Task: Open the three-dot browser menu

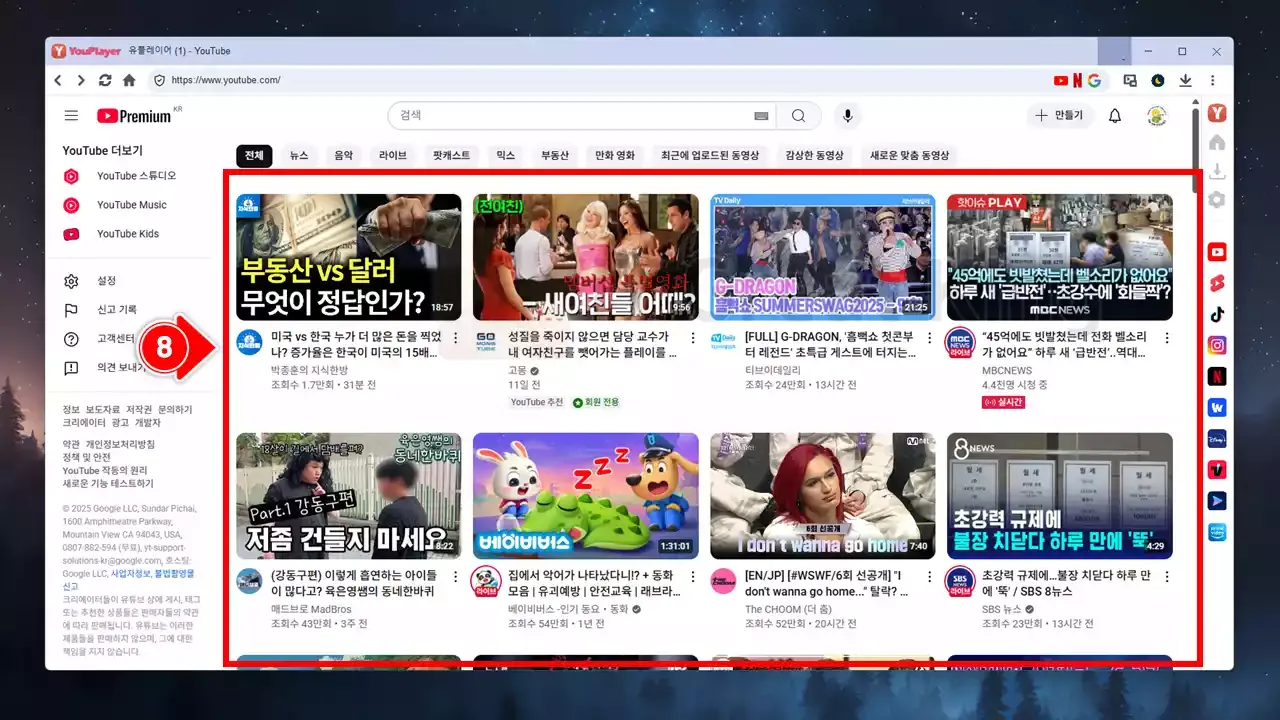Action: click(1213, 80)
